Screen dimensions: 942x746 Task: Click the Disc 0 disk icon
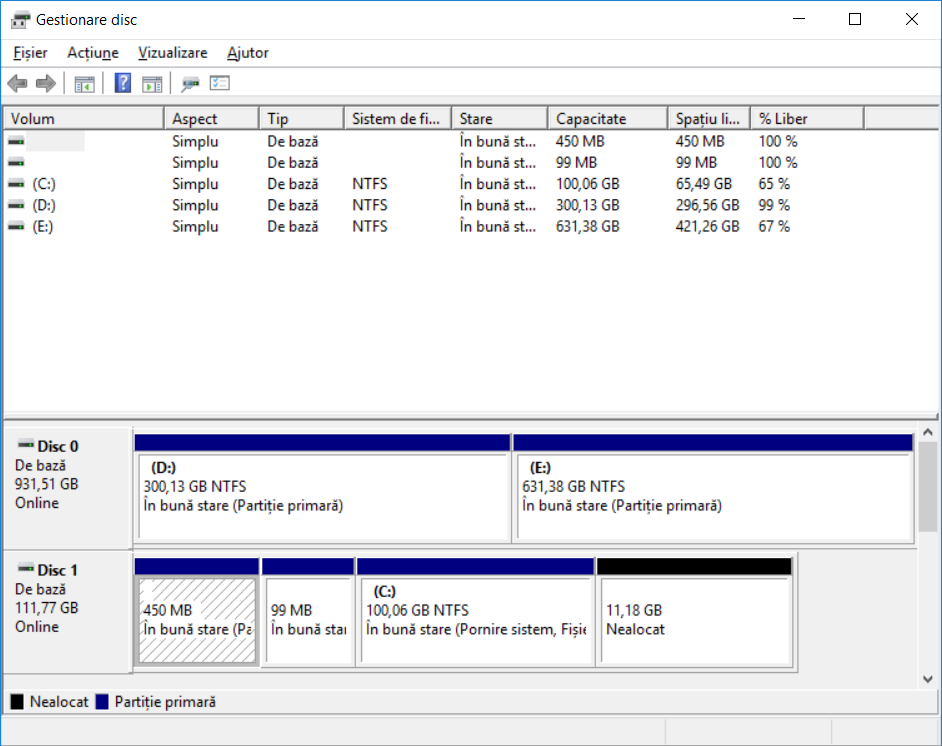(25, 445)
